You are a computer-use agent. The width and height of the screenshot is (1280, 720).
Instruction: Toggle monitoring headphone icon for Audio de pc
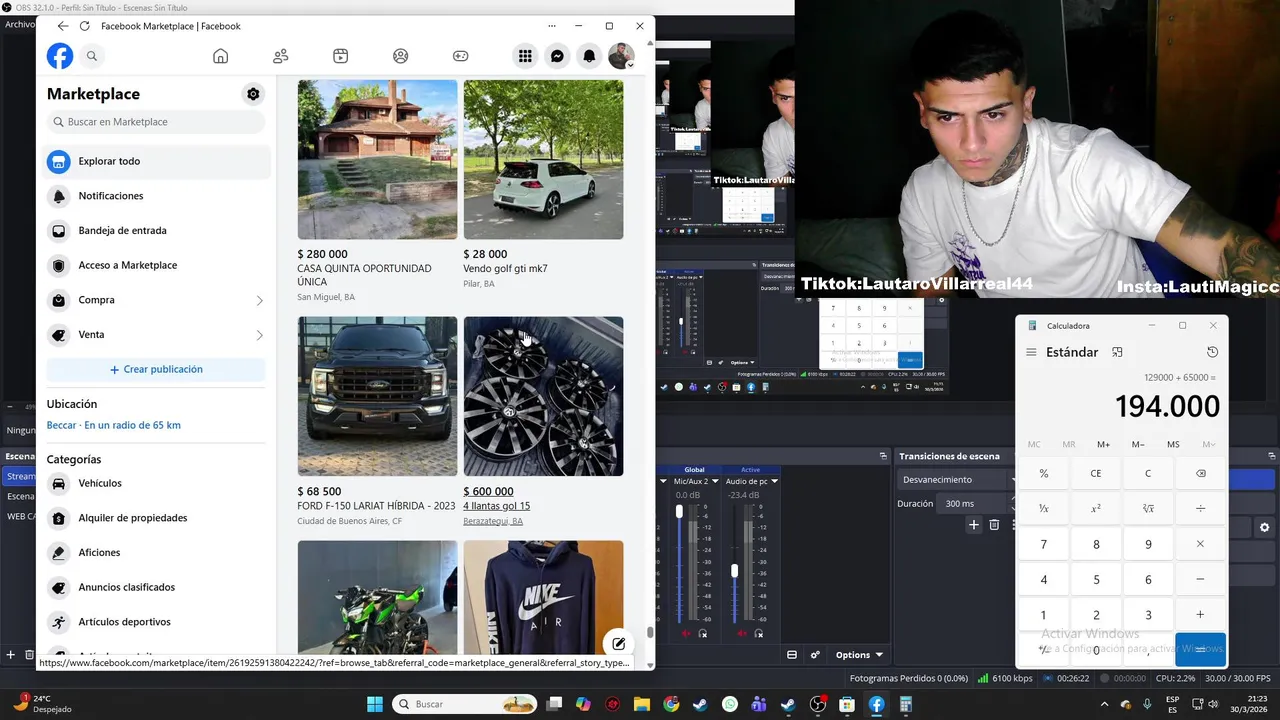757,634
